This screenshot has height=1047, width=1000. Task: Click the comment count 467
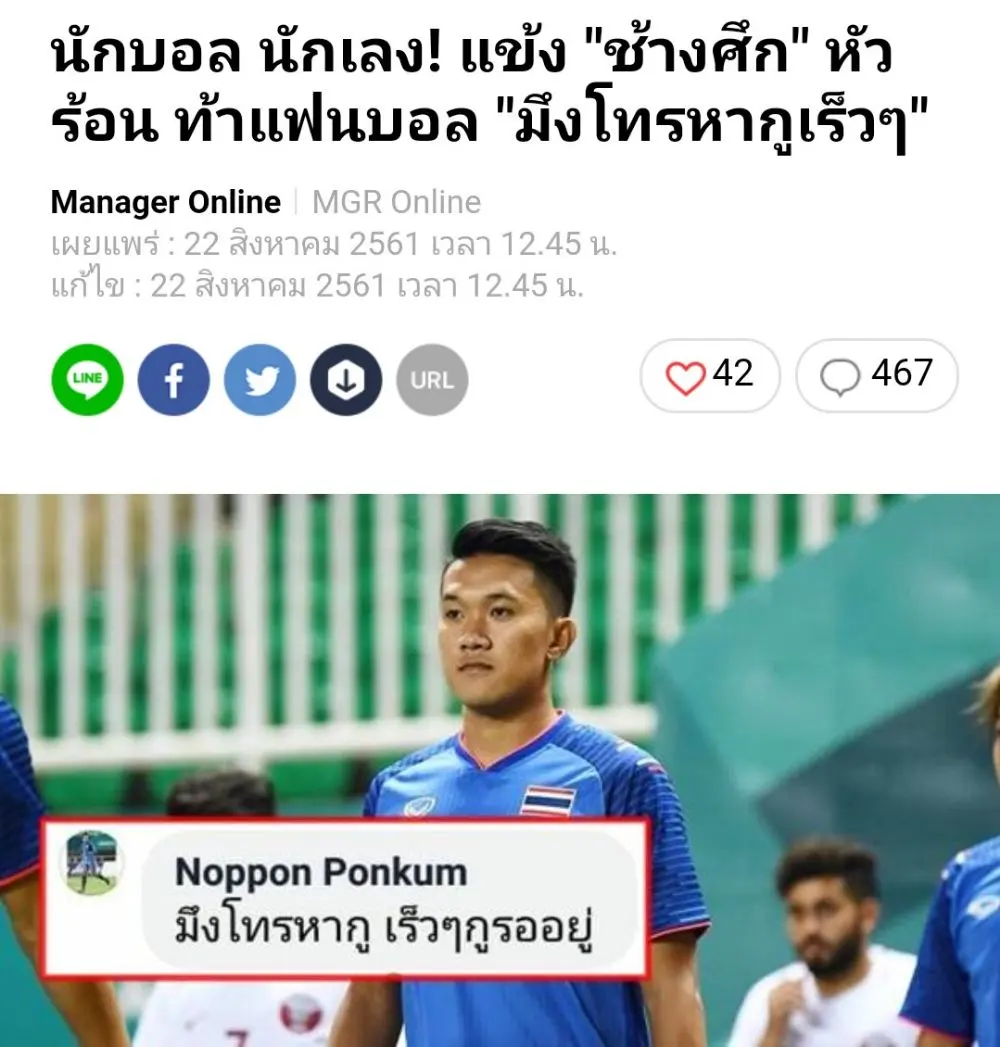(901, 373)
